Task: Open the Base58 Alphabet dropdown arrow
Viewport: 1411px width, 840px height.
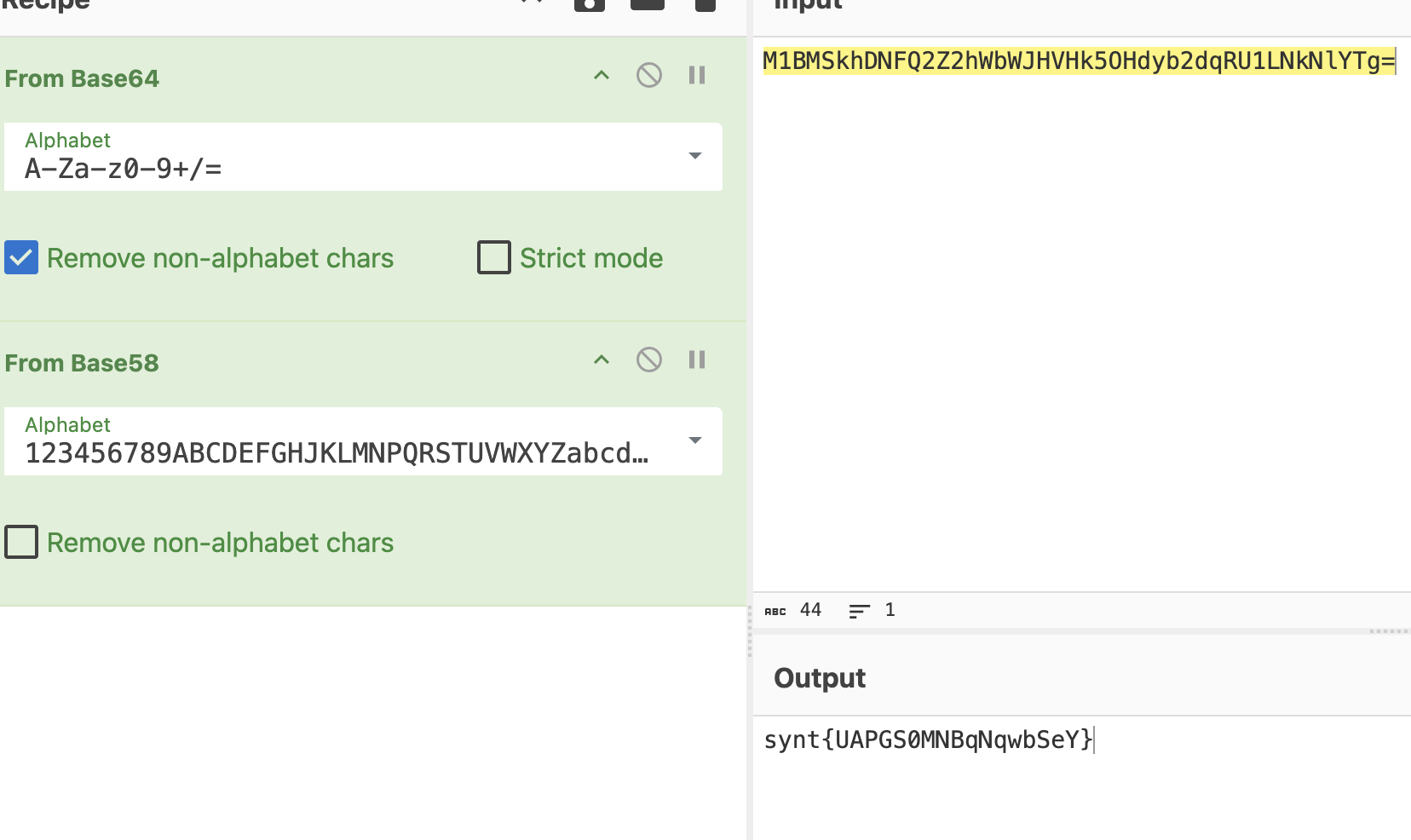Action: point(695,440)
